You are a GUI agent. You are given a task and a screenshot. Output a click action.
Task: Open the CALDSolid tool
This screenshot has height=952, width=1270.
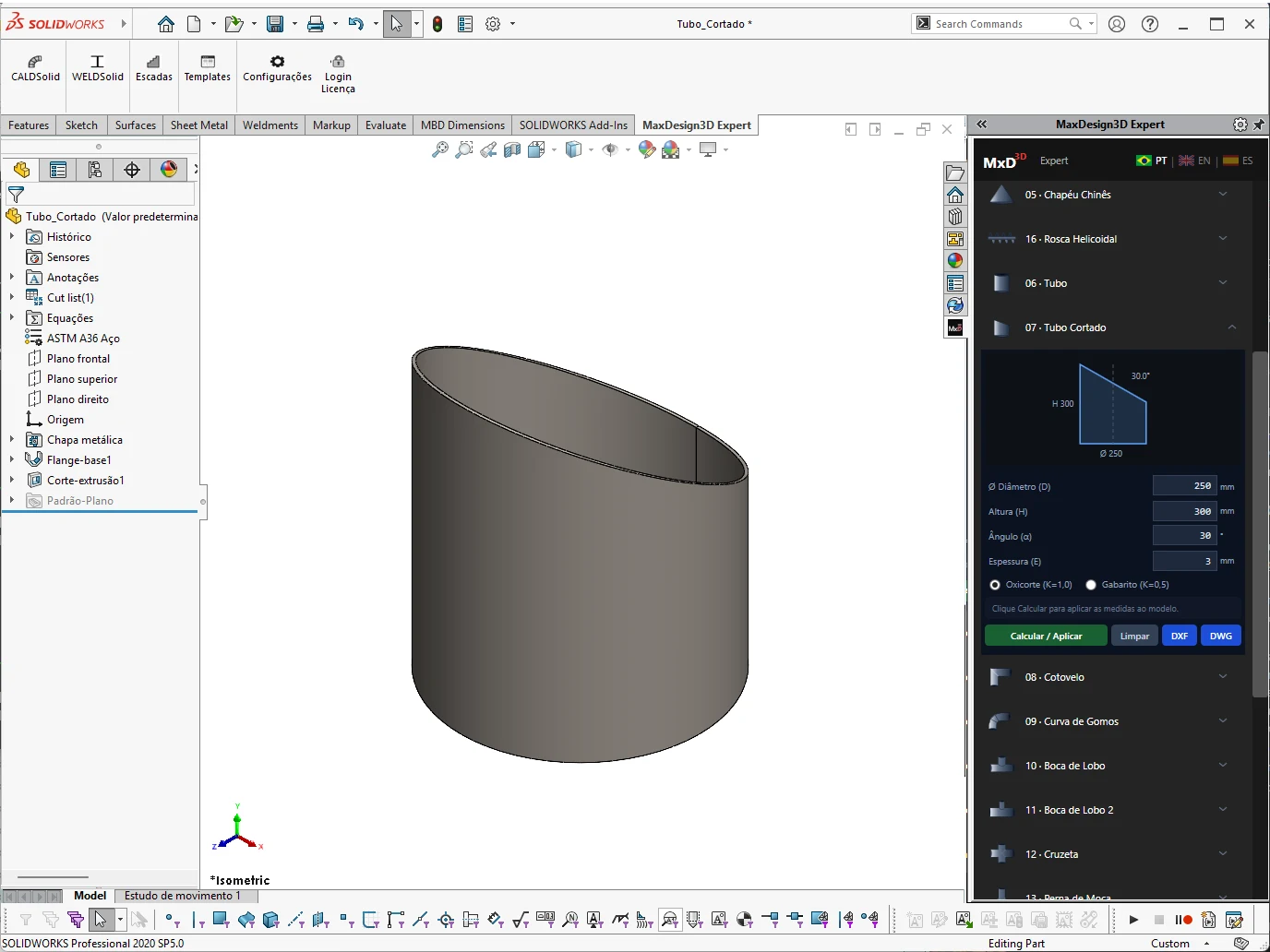35,68
